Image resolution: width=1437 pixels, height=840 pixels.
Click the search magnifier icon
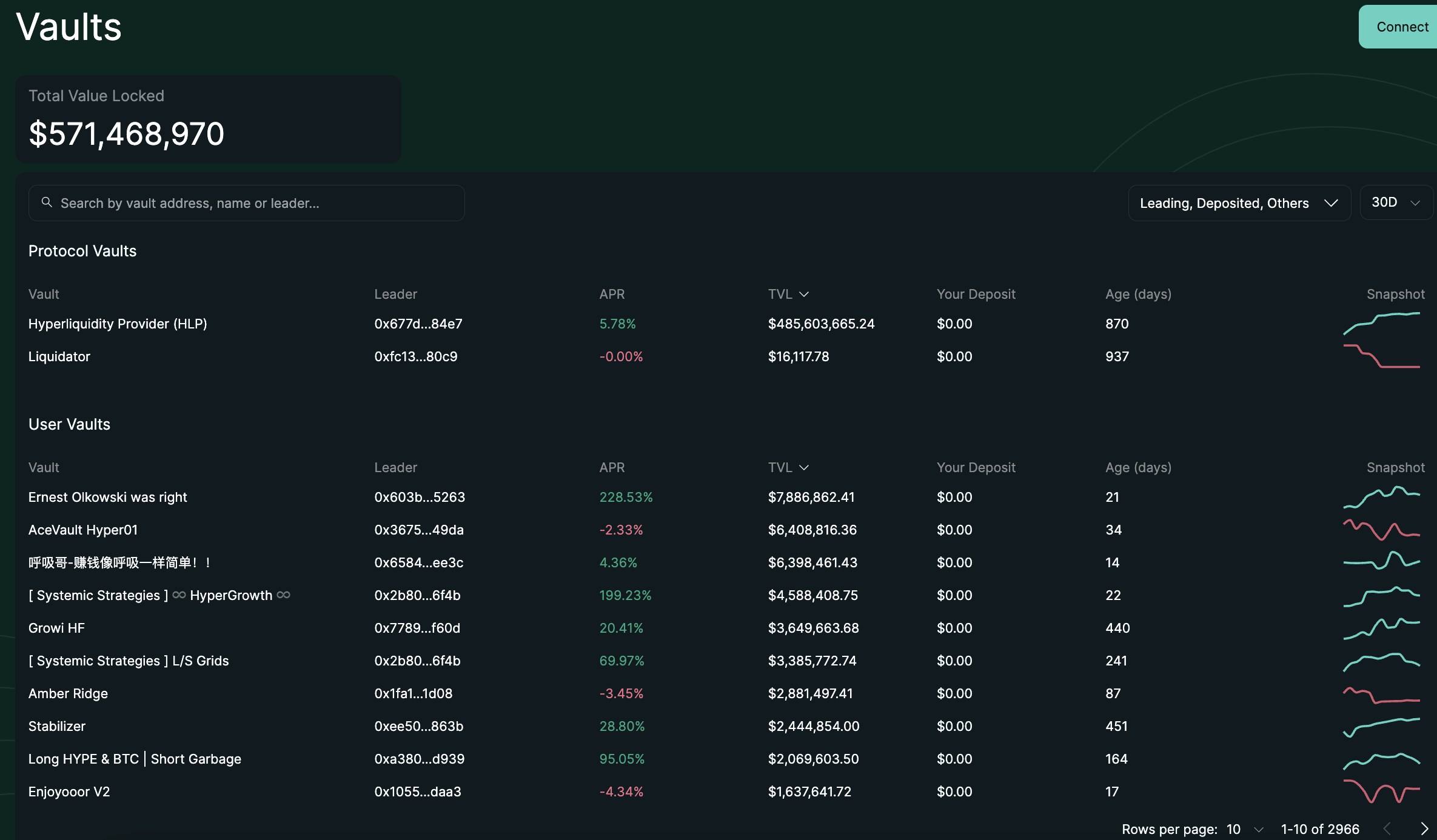(47, 202)
